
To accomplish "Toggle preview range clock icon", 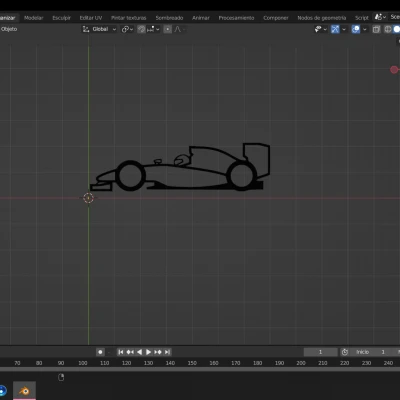I will [345, 352].
